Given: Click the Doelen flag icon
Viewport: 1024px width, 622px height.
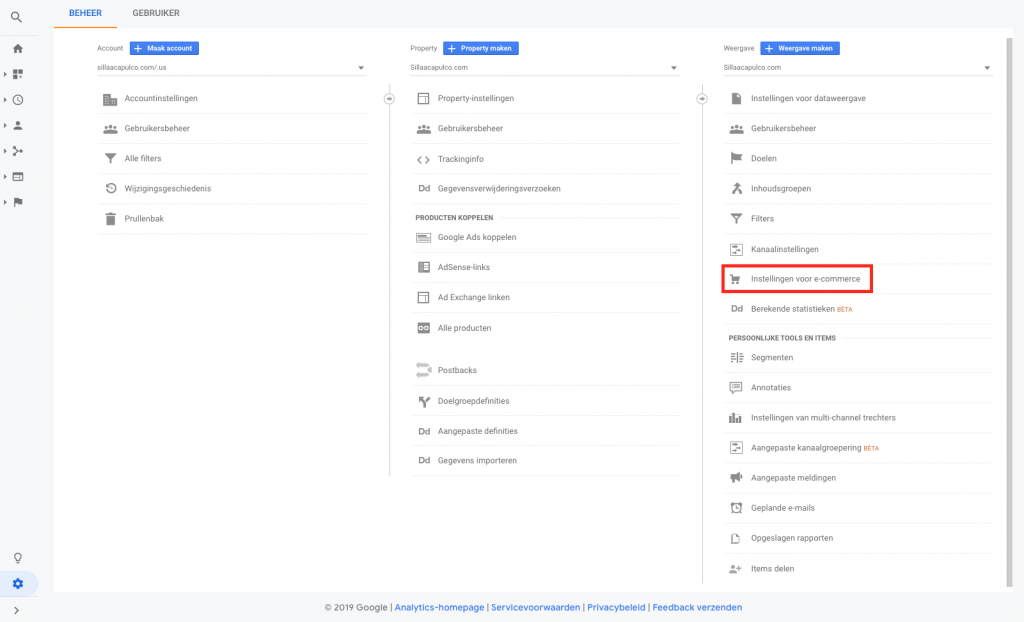Looking at the screenshot, I should click(x=736, y=158).
